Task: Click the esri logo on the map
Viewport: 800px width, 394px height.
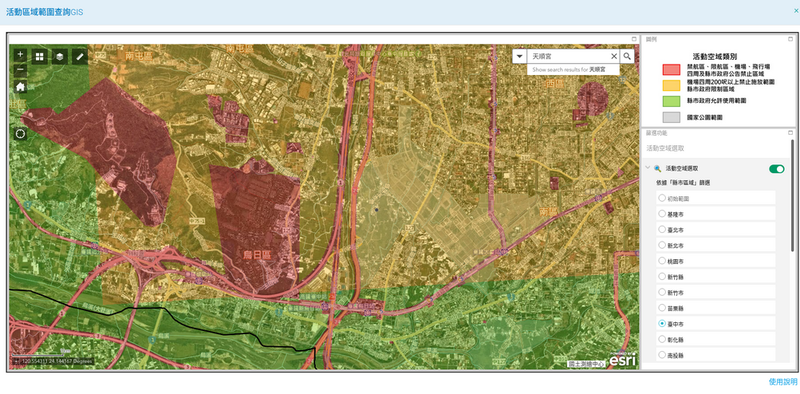Action: [x=623, y=360]
